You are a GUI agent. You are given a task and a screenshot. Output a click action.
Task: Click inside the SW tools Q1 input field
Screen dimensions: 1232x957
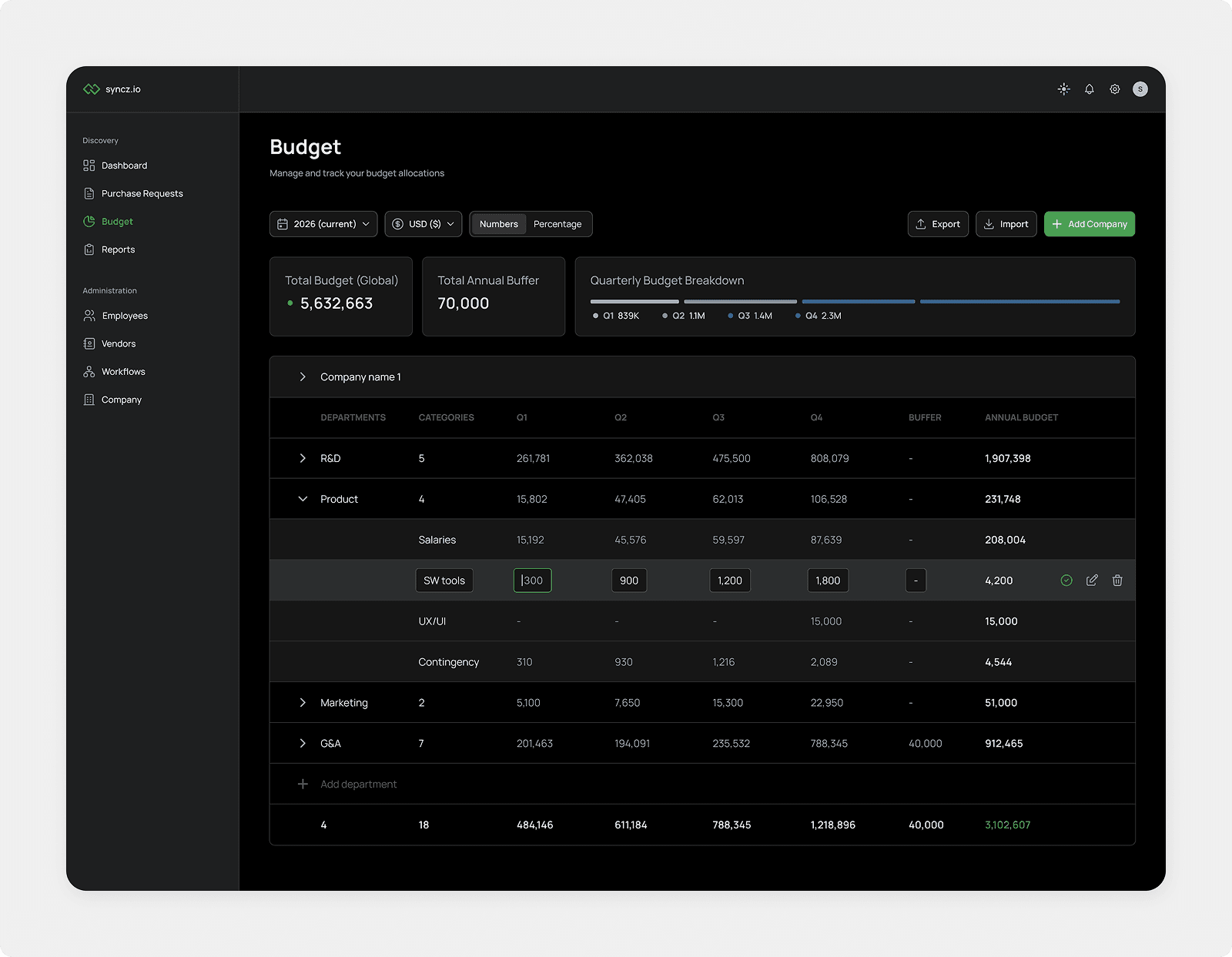[x=532, y=581]
